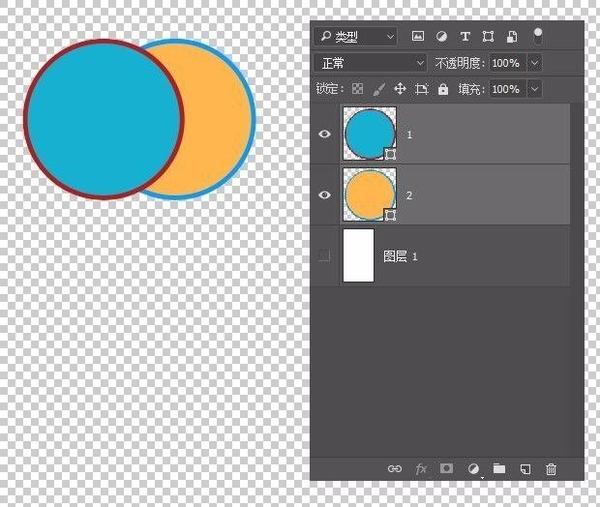Viewport: 600px width, 507px height.
Task: Filter layers by shape layer icon
Action: pyautogui.click(x=488, y=36)
